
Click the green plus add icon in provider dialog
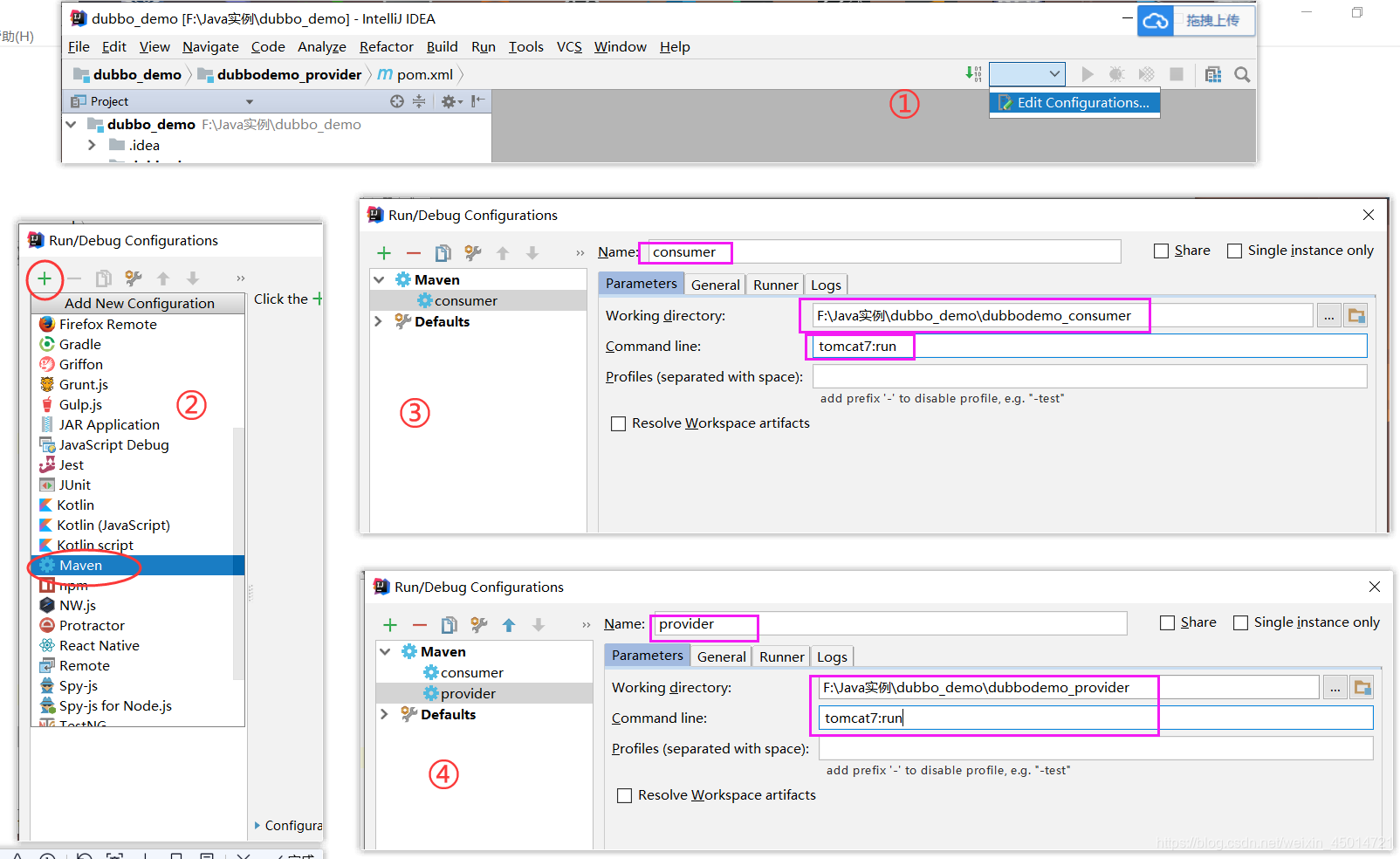(390, 625)
